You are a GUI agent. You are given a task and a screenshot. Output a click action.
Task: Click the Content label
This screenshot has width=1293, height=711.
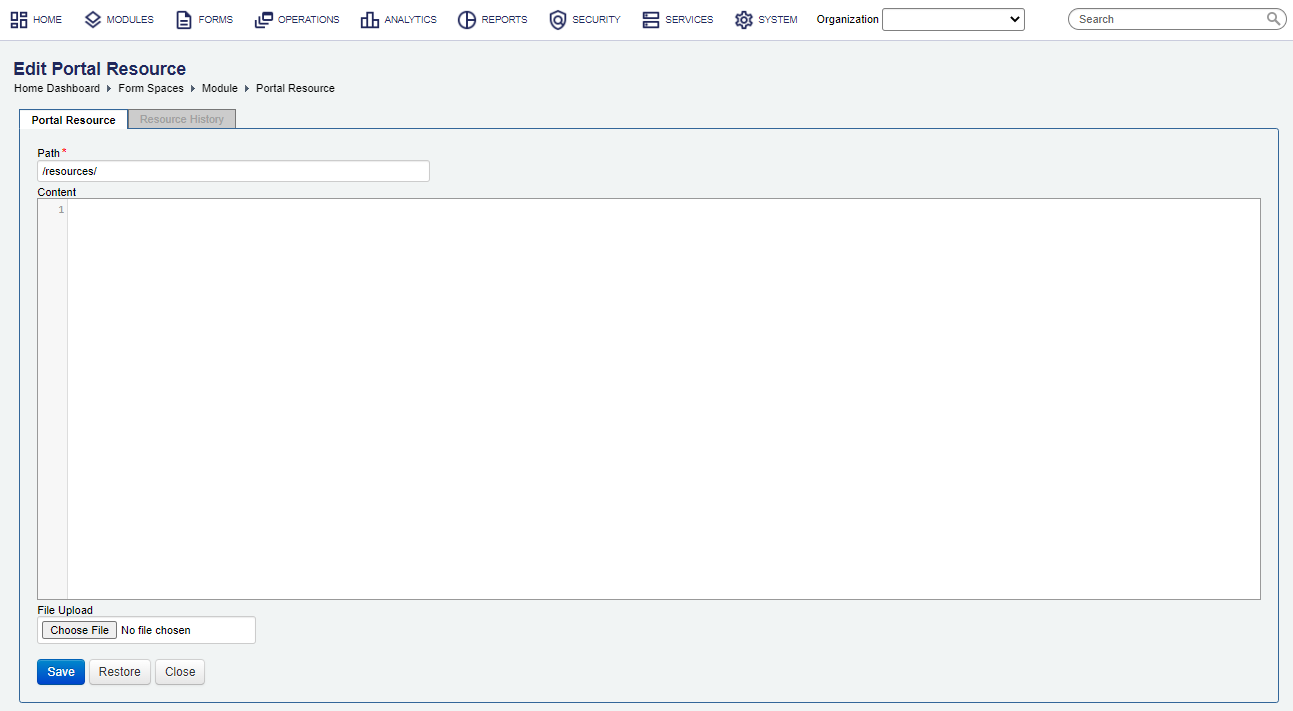(x=57, y=192)
